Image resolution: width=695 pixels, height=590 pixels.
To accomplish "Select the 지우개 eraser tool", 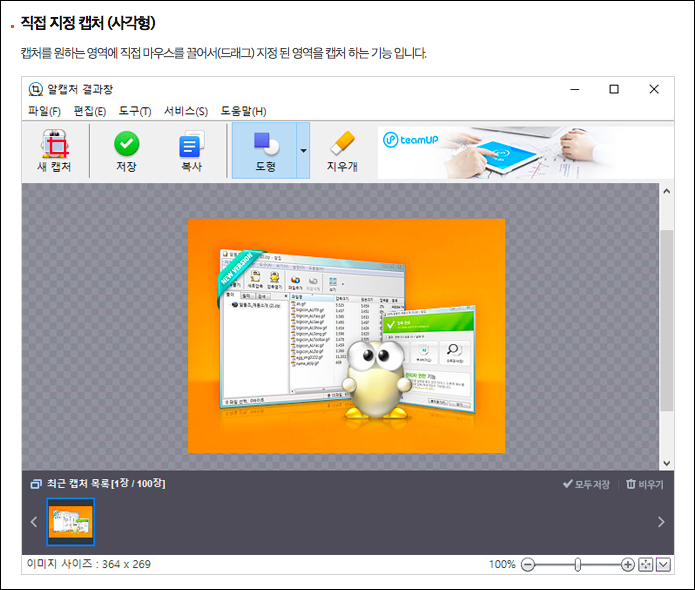I will pyautogui.click(x=342, y=151).
